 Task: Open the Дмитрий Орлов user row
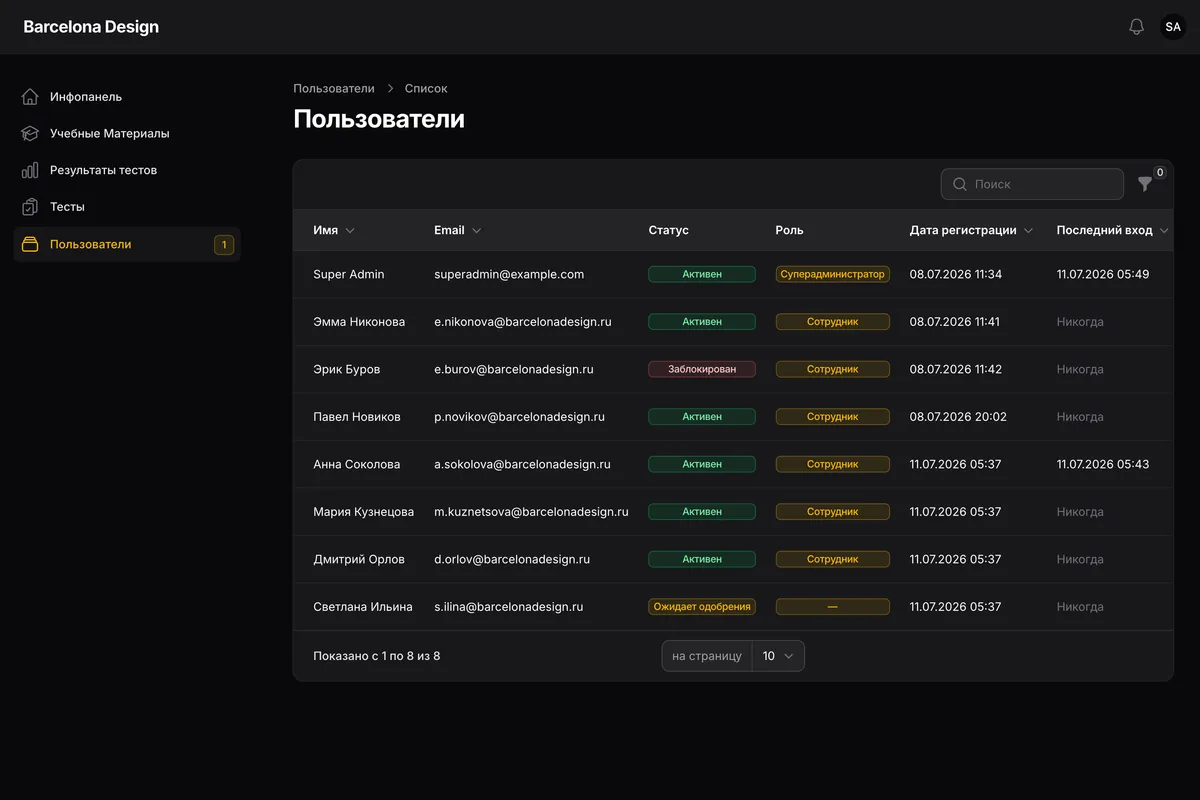coord(733,559)
